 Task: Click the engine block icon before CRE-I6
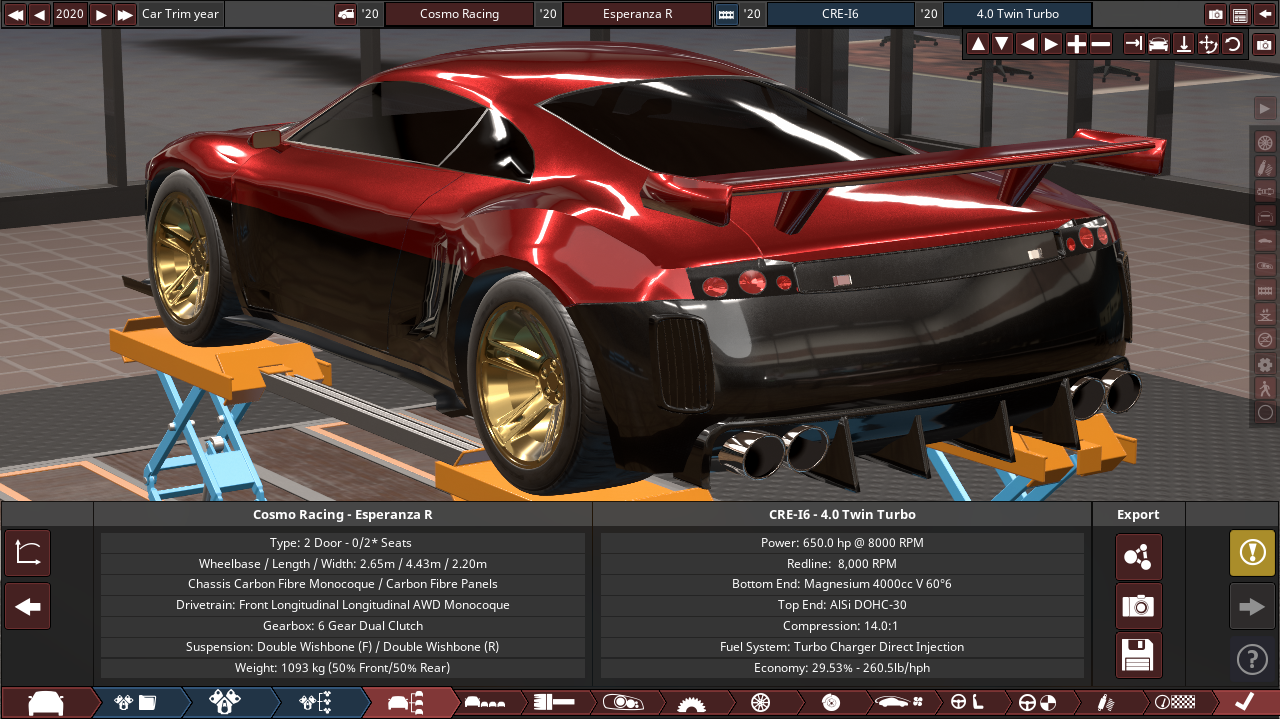tap(727, 14)
